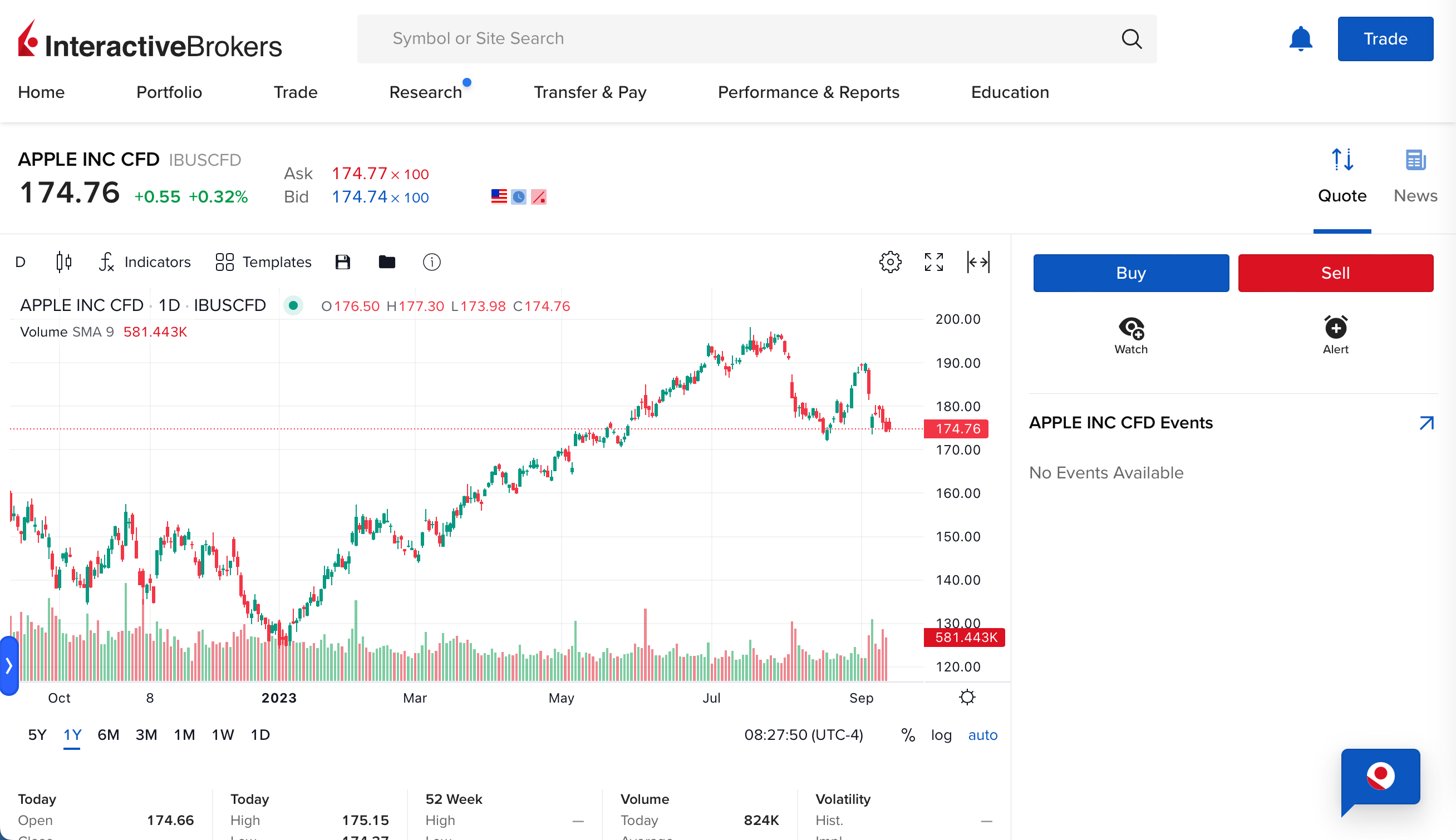
Task: Click the Buy button
Action: click(1130, 273)
